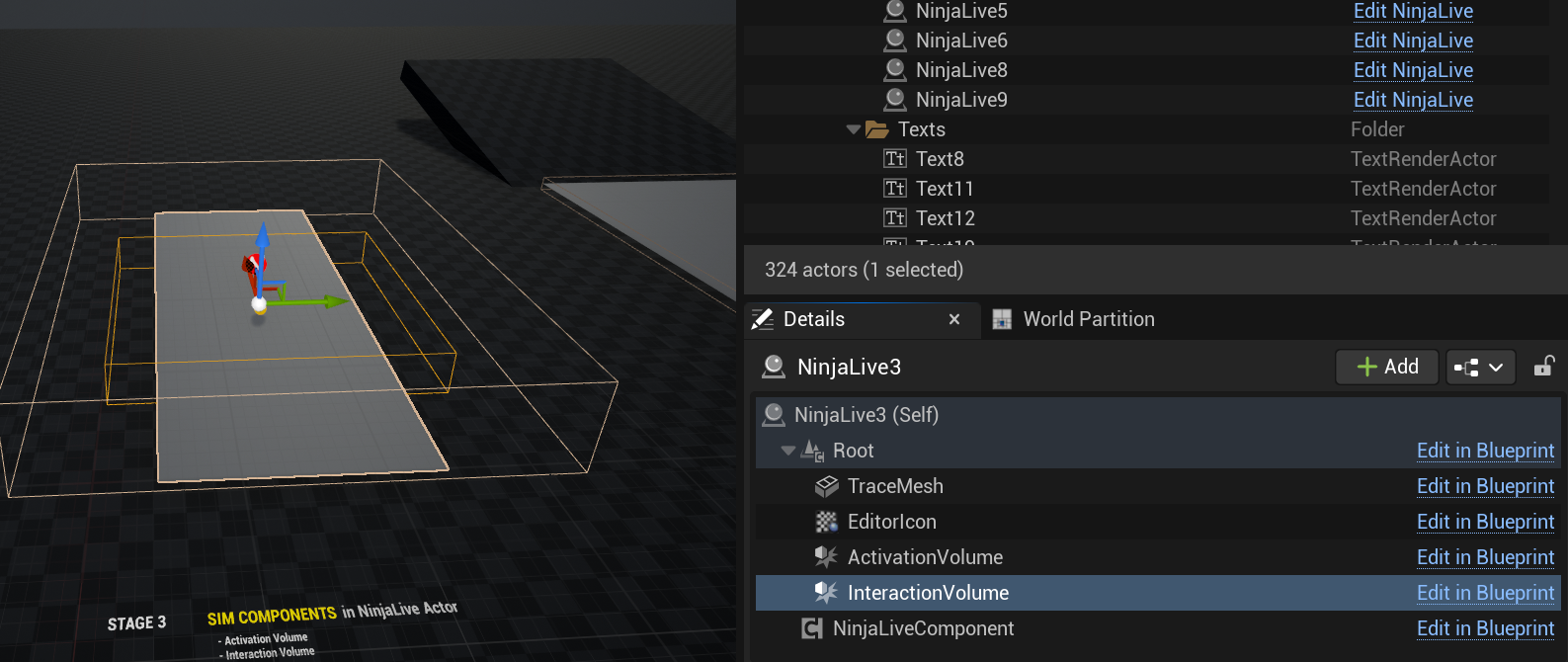Click the ActivationVolume component icon
This screenshot has width=1568, height=662.
pyautogui.click(x=826, y=557)
